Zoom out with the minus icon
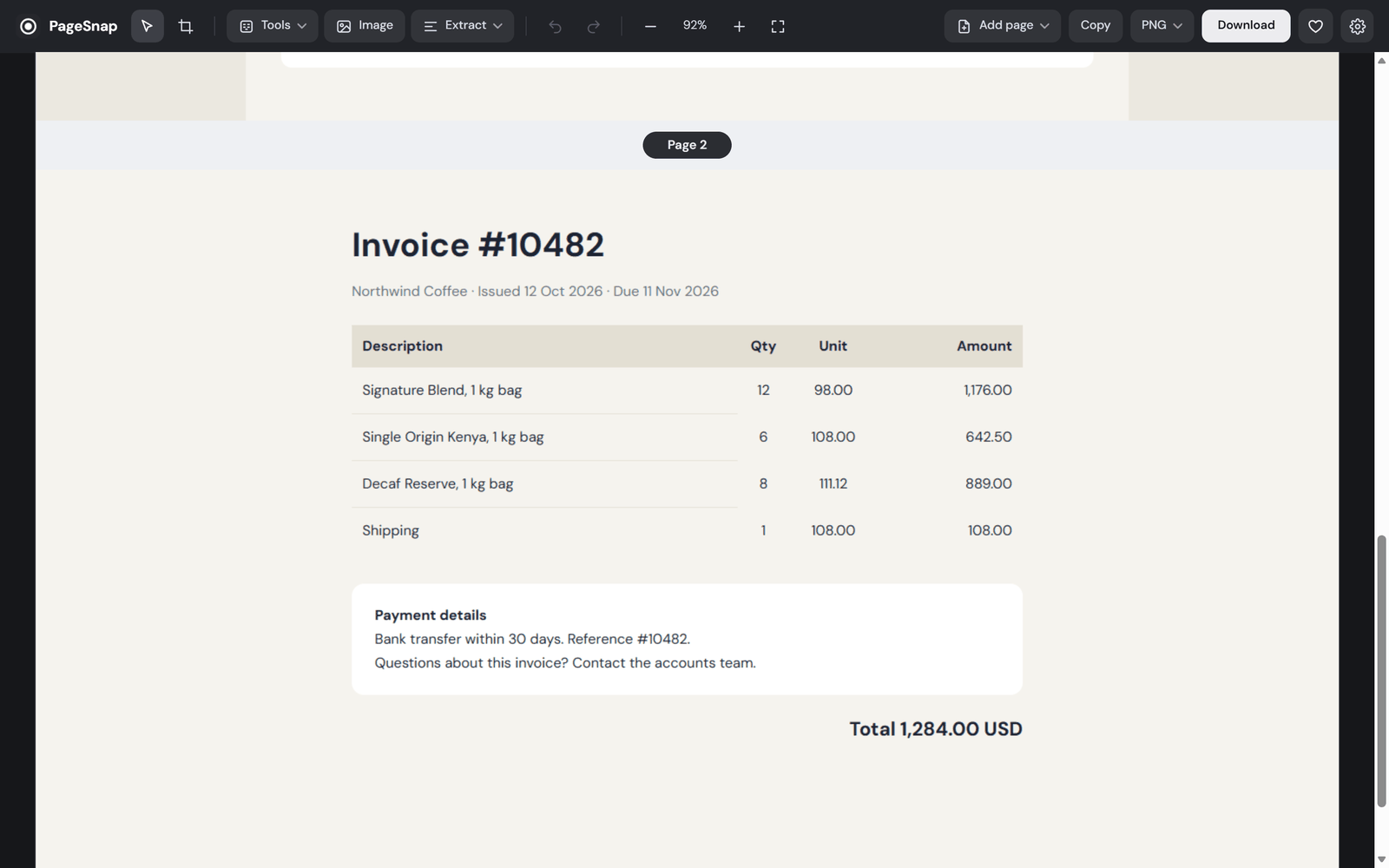 coord(650,26)
